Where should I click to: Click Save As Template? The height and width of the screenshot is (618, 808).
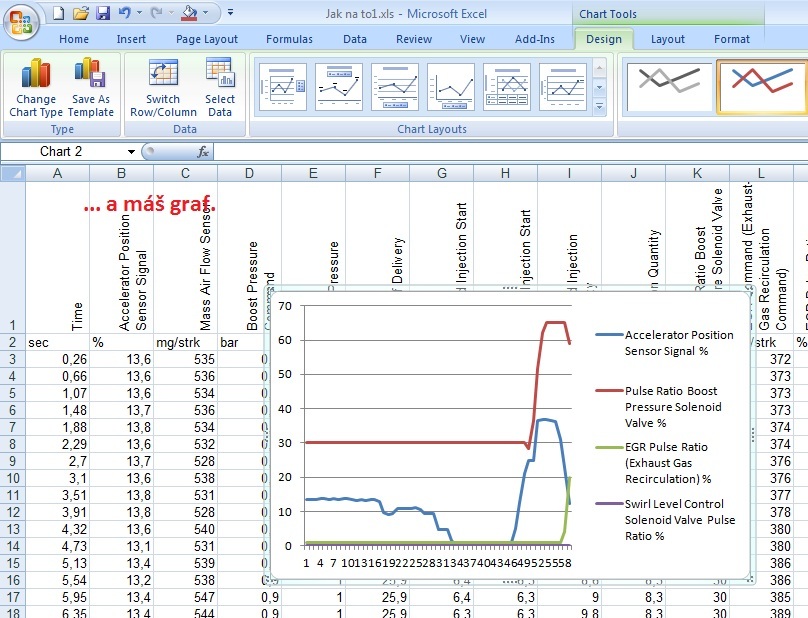coord(91,88)
